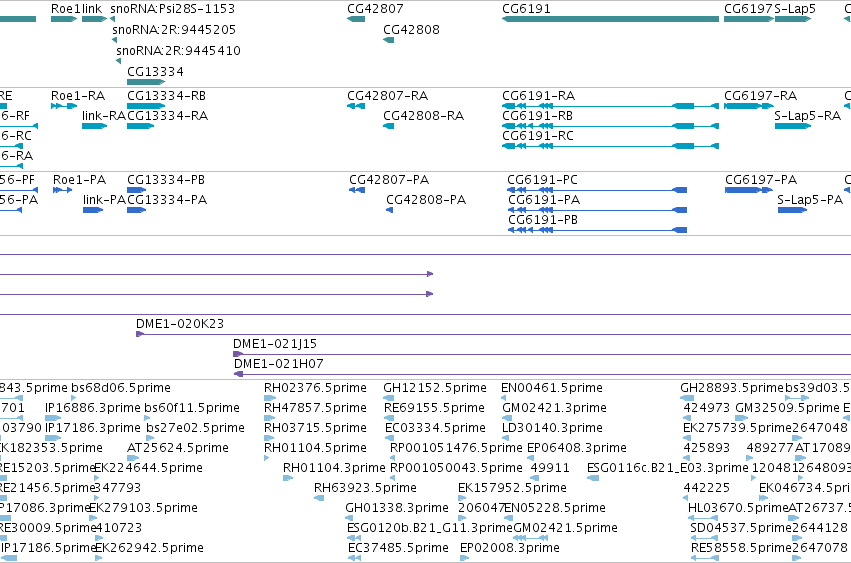The height and width of the screenshot is (563, 851).
Task: Select the snoRNA:2R:9445410 feature
Action: 118,61
